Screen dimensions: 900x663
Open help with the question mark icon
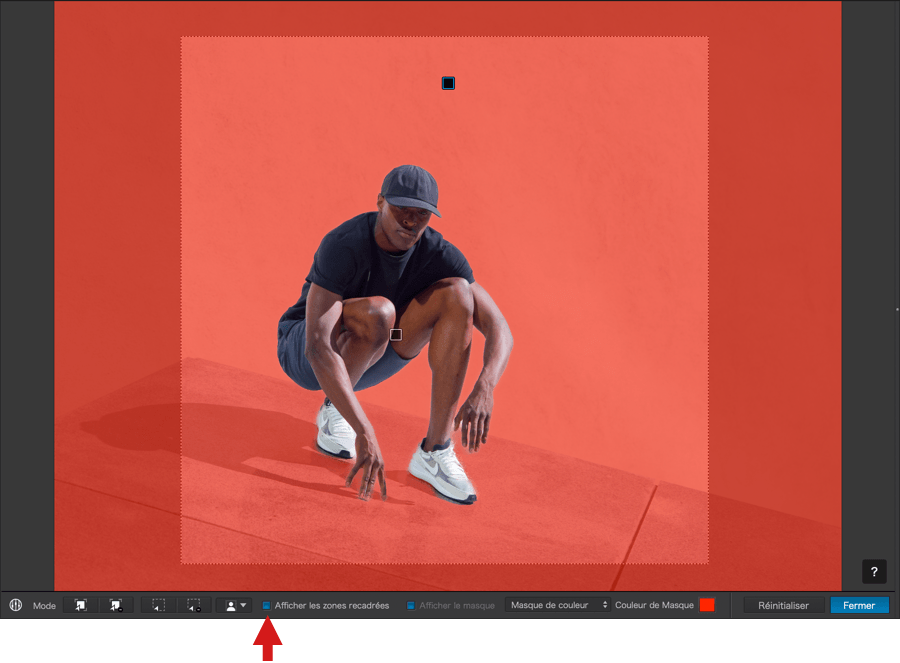coord(874,572)
